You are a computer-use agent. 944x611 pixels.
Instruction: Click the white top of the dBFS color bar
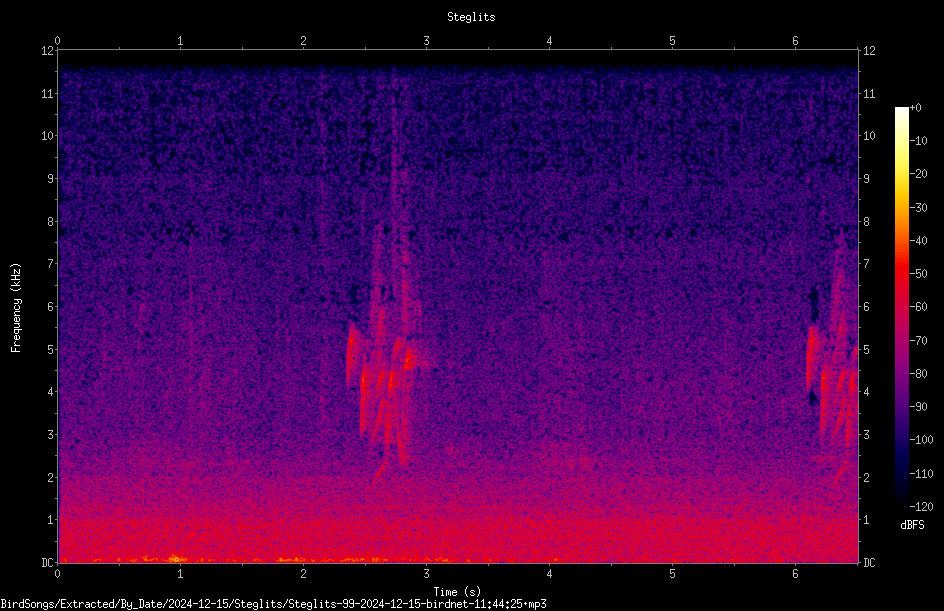click(x=901, y=112)
